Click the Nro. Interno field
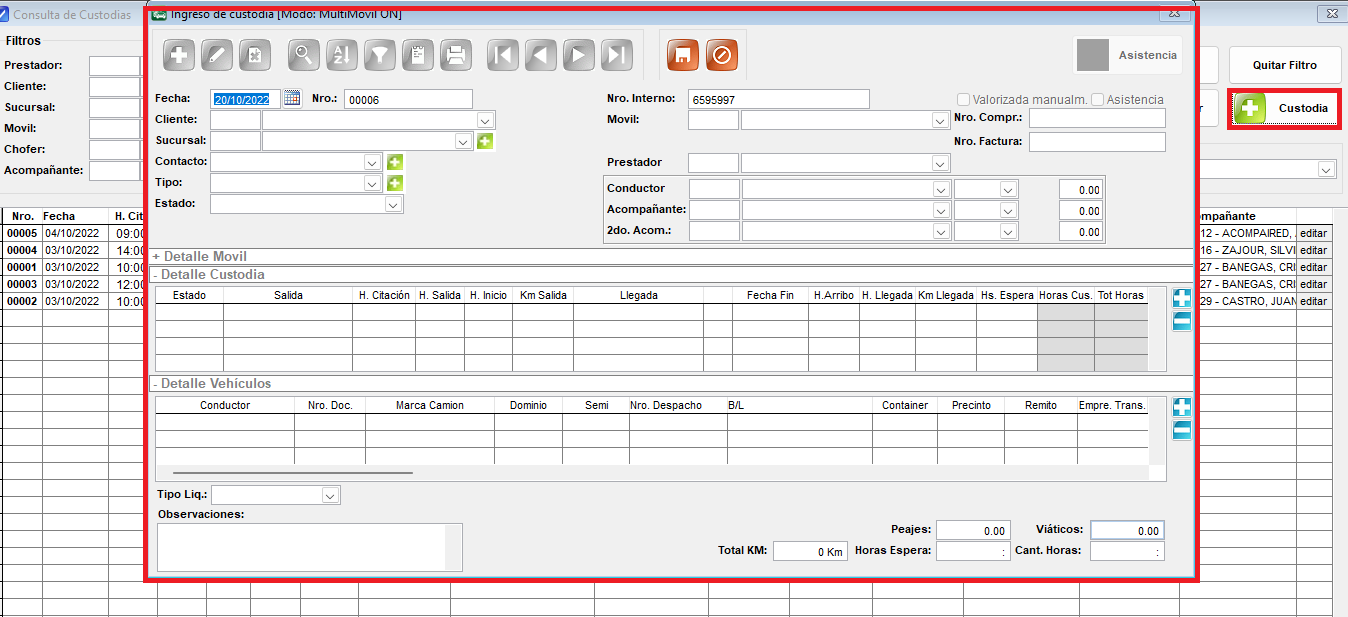 tap(779, 99)
